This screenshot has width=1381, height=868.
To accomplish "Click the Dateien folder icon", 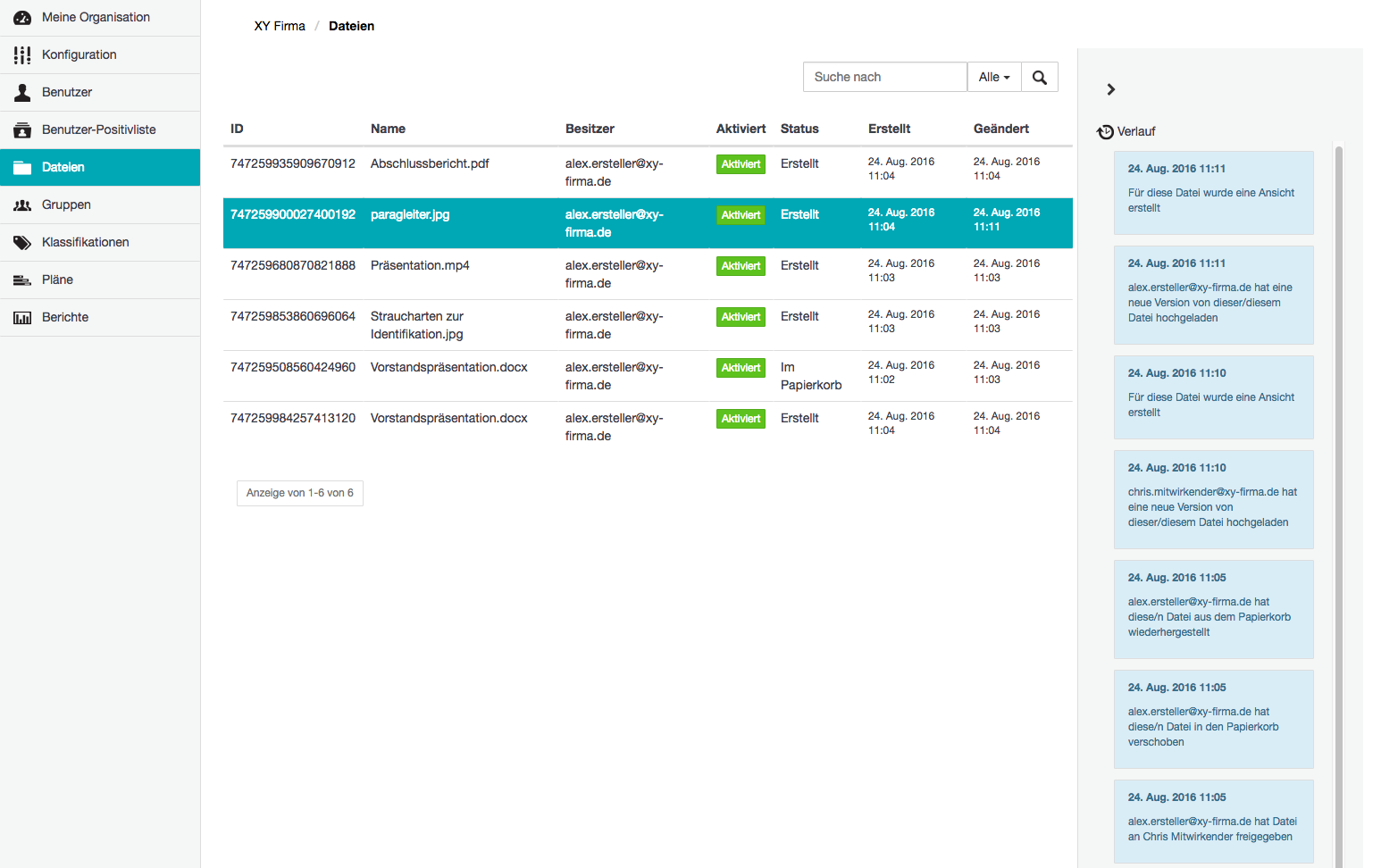I will click(x=22, y=168).
